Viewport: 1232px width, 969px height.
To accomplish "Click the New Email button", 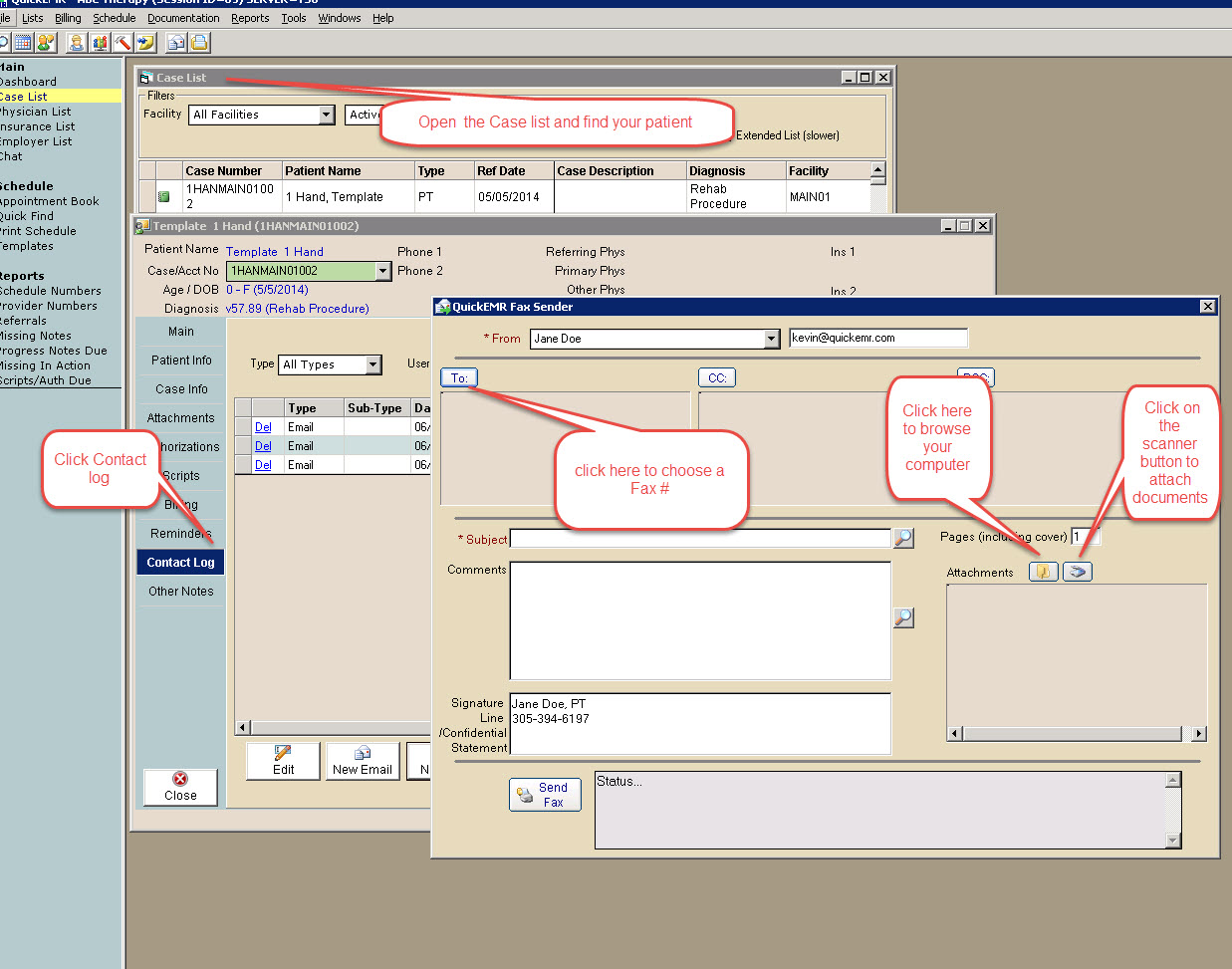I will (363, 761).
